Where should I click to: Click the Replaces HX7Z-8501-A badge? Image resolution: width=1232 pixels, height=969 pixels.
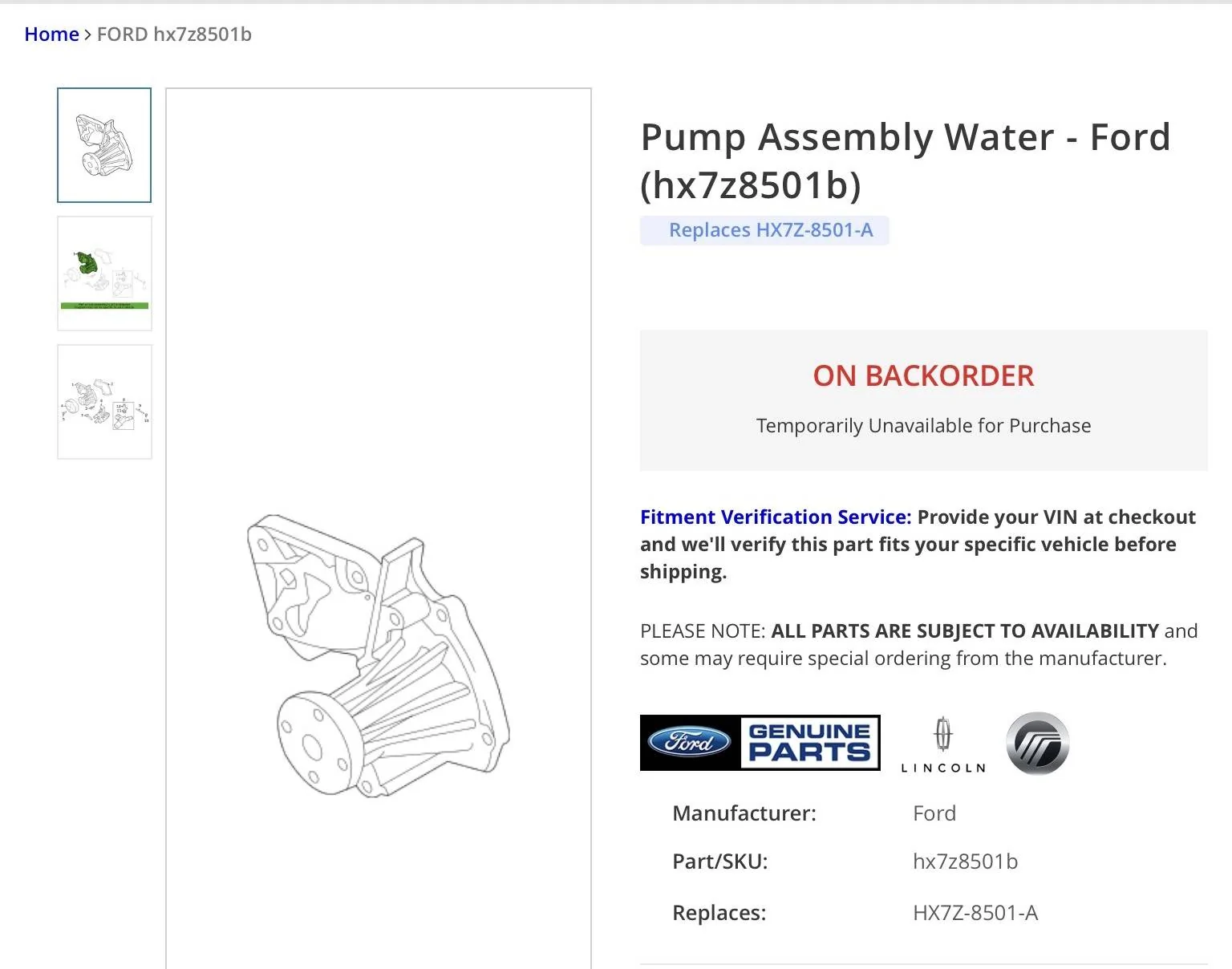[x=764, y=230]
